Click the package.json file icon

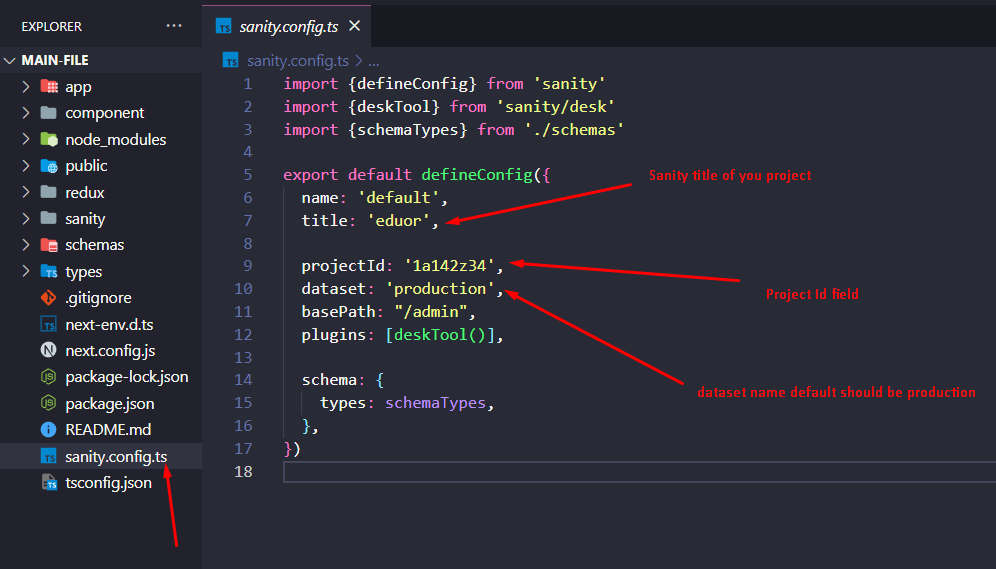pos(48,404)
